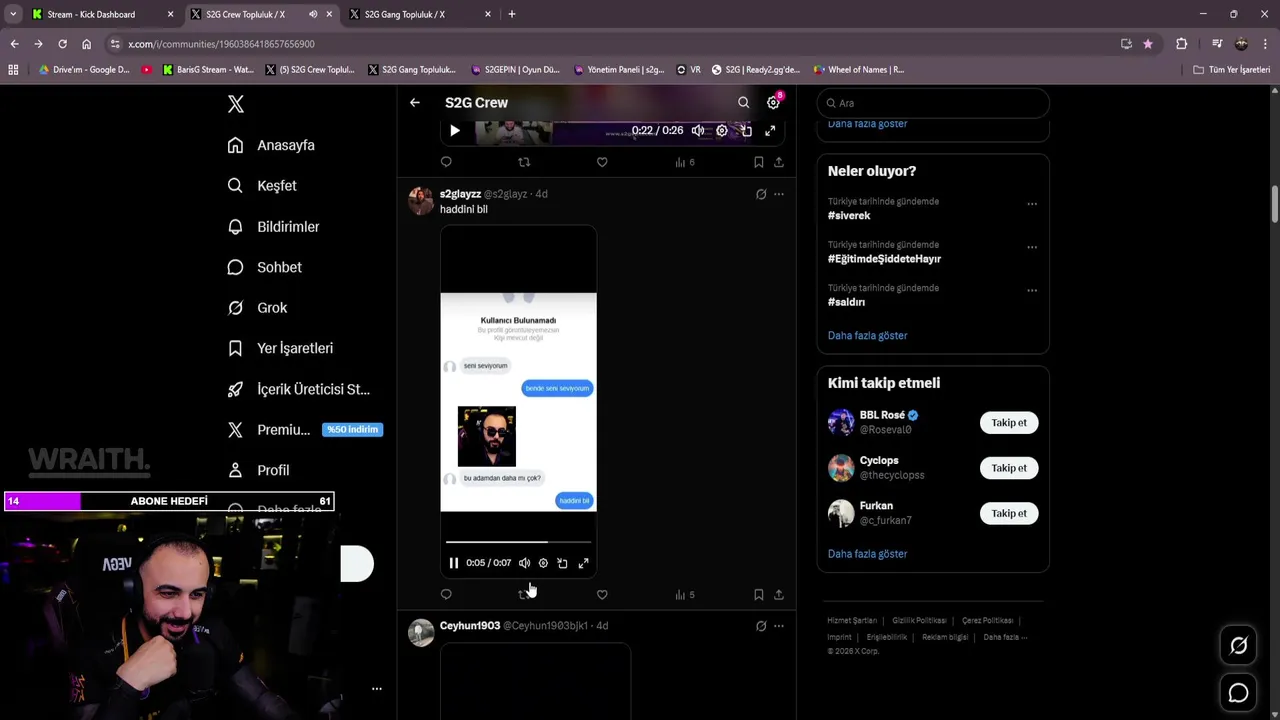Screen dimensions: 1280x720
Task: Toggle mute on haddini bil video
Action: (x=524, y=563)
